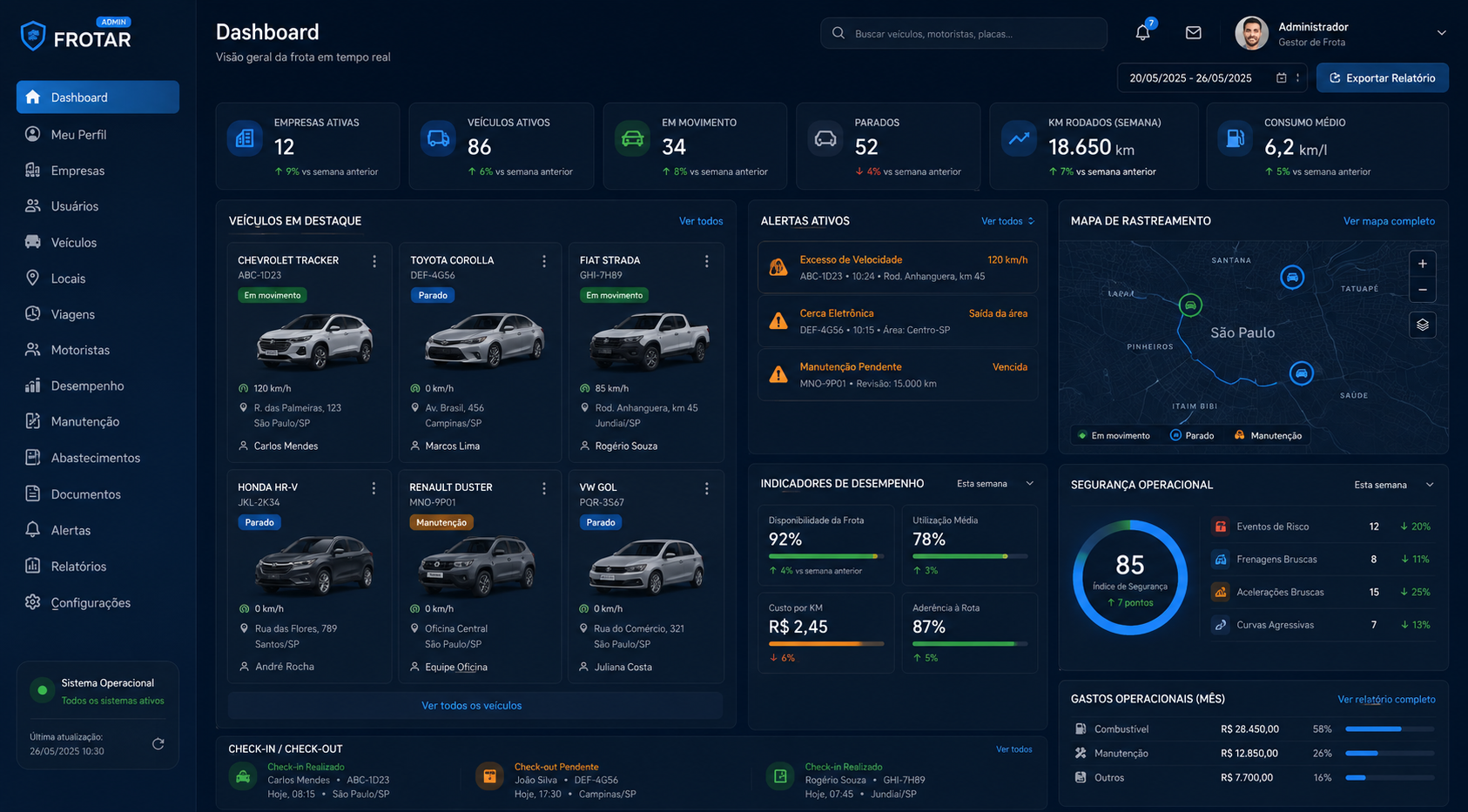Open the Manutenção Pendente alert row
1468x812 pixels.
[x=898, y=375]
